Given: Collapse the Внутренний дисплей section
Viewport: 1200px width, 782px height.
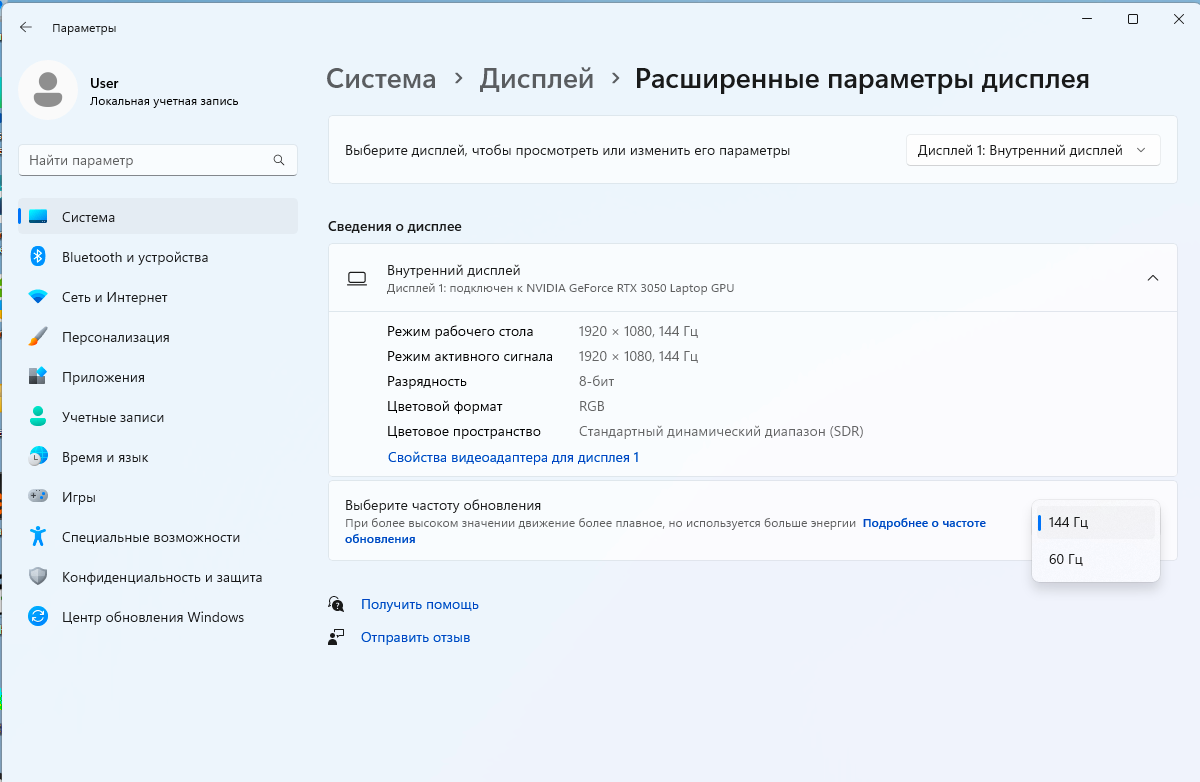Looking at the screenshot, I should (x=1152, y=278).
